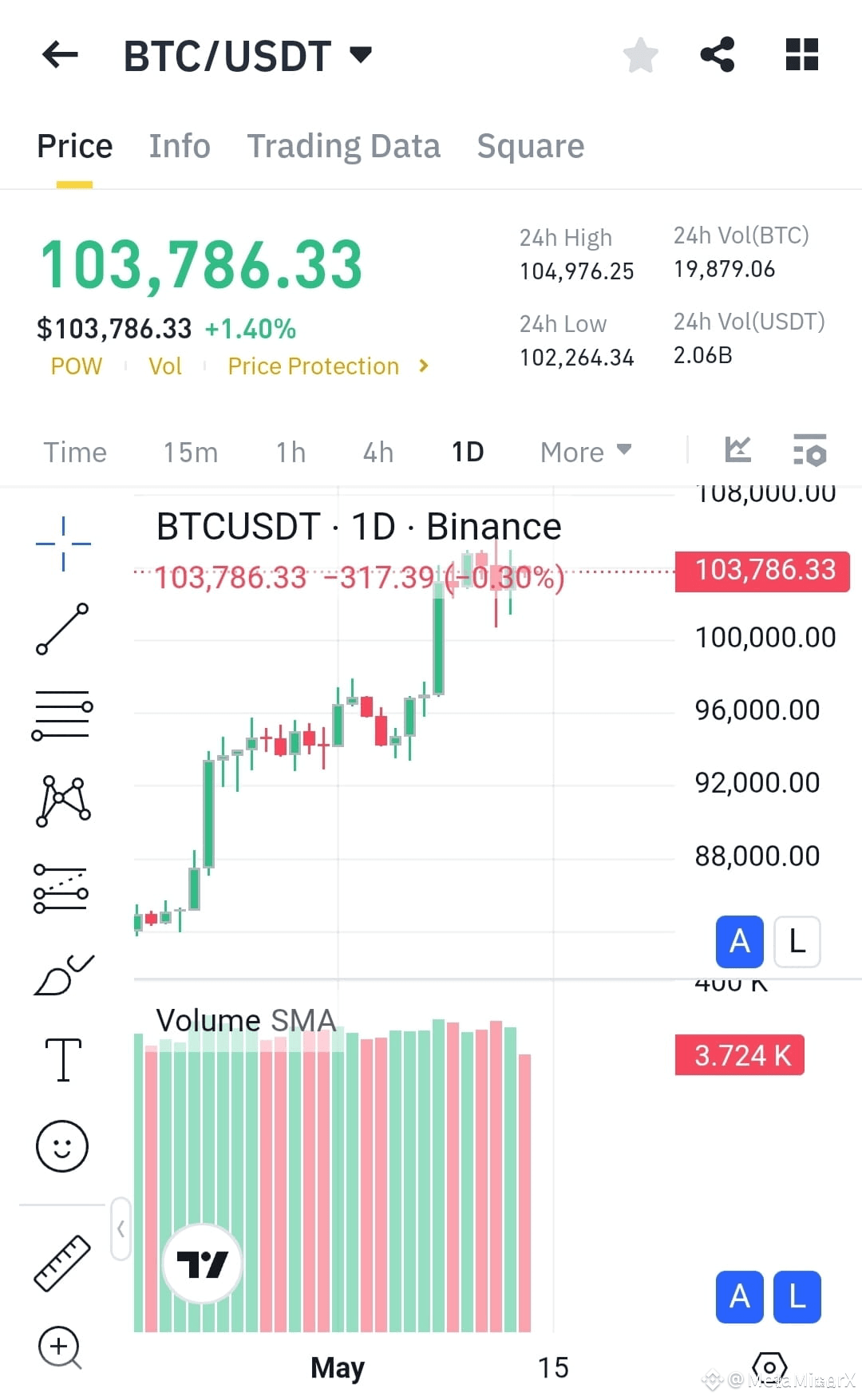862x1400 pixels.
Task: Switch to the Price tab
Action: [75, 147]
